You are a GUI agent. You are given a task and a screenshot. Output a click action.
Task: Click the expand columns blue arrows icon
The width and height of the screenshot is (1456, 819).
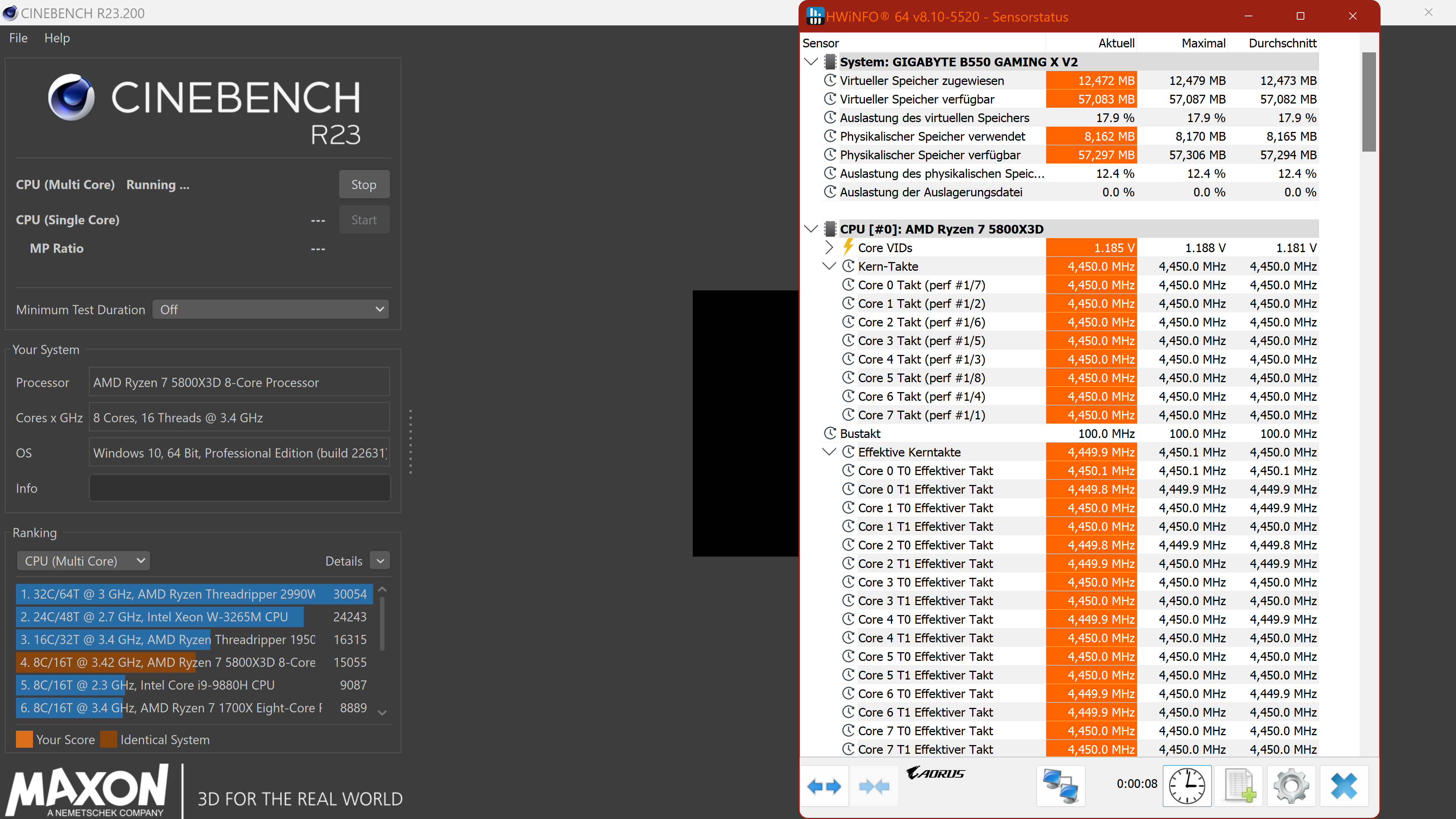click(x=824, y=786)
